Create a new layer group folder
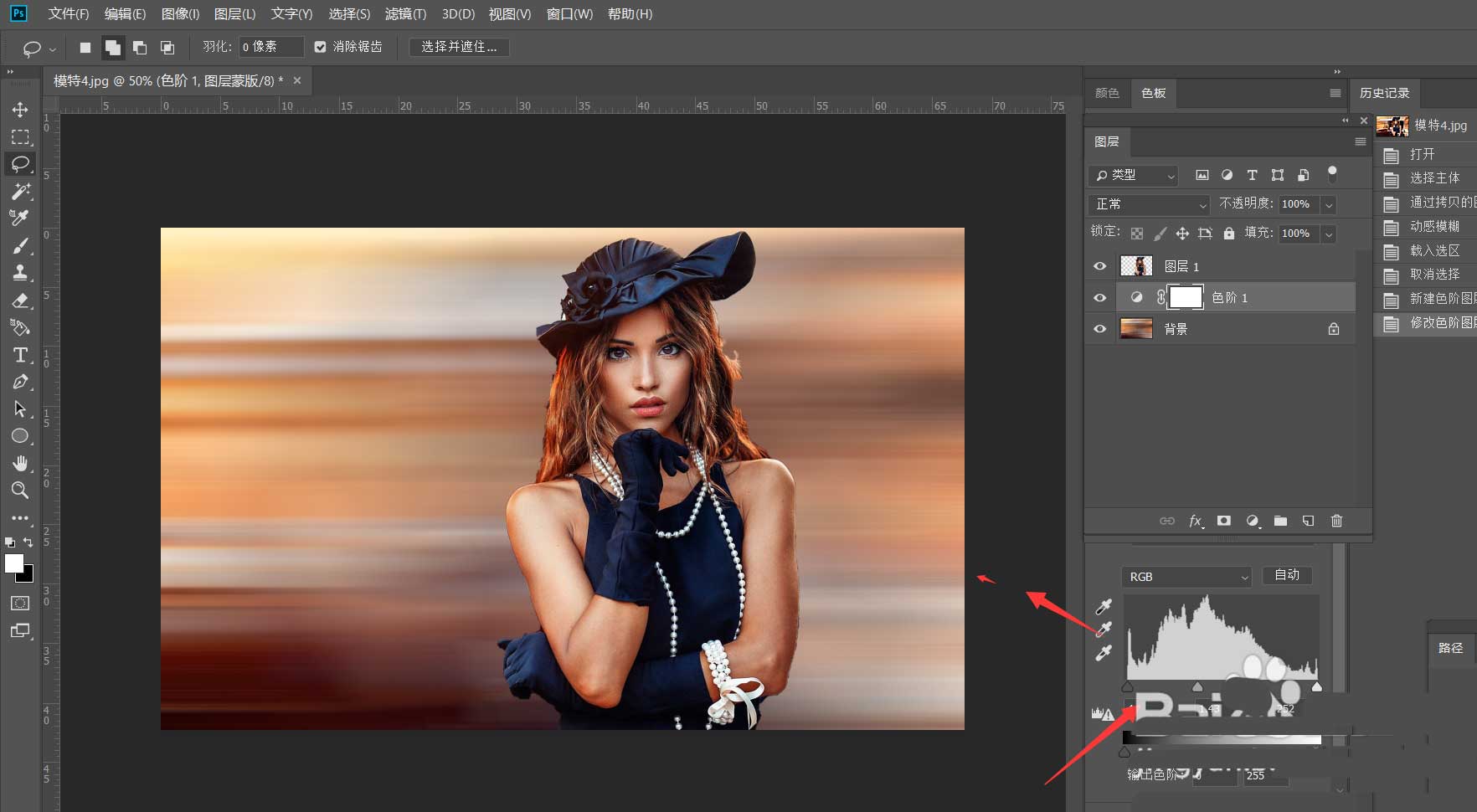 pyautogui.click(x=1280, y=521)
